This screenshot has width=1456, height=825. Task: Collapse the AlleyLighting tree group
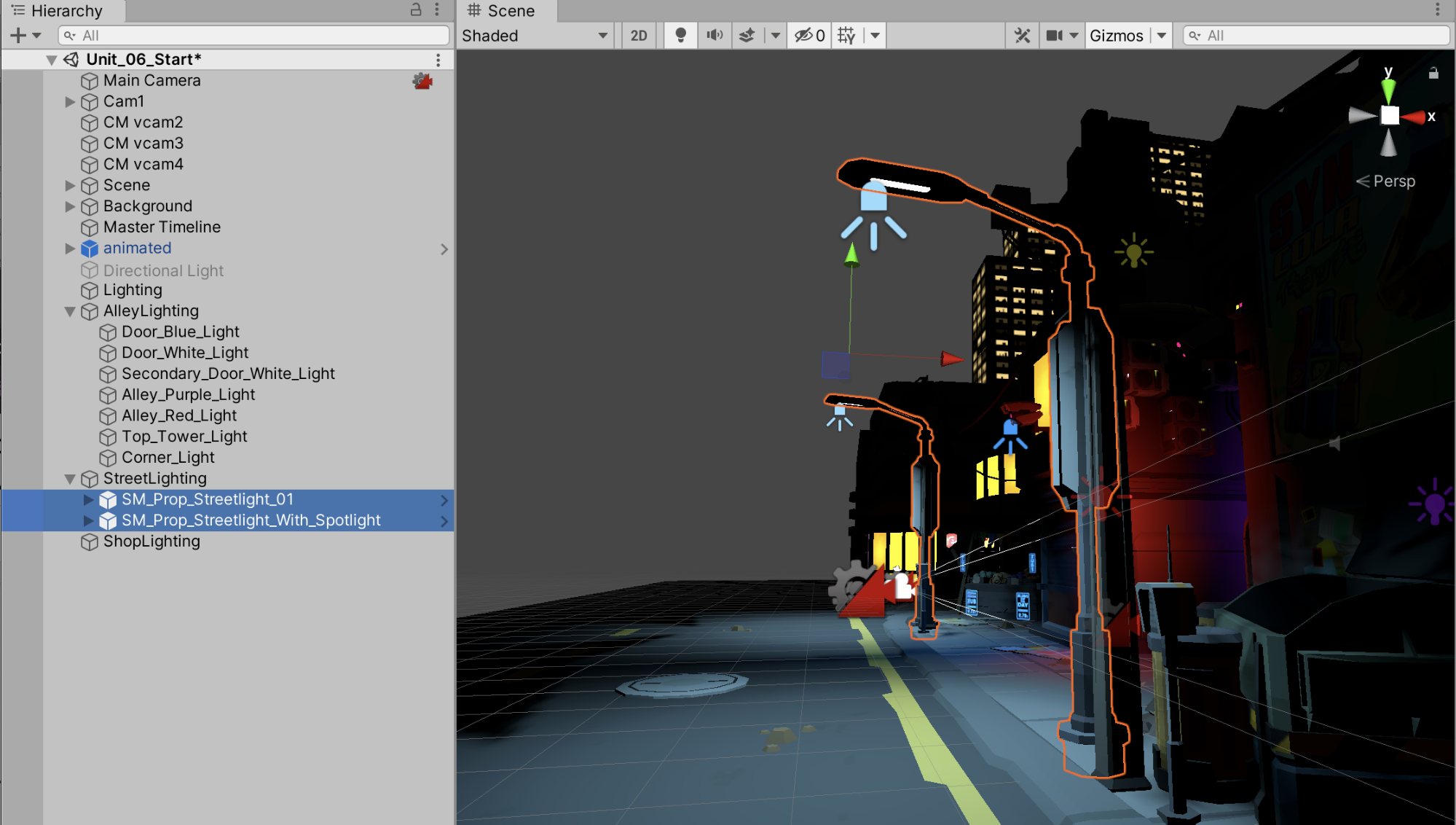(70, 311)
